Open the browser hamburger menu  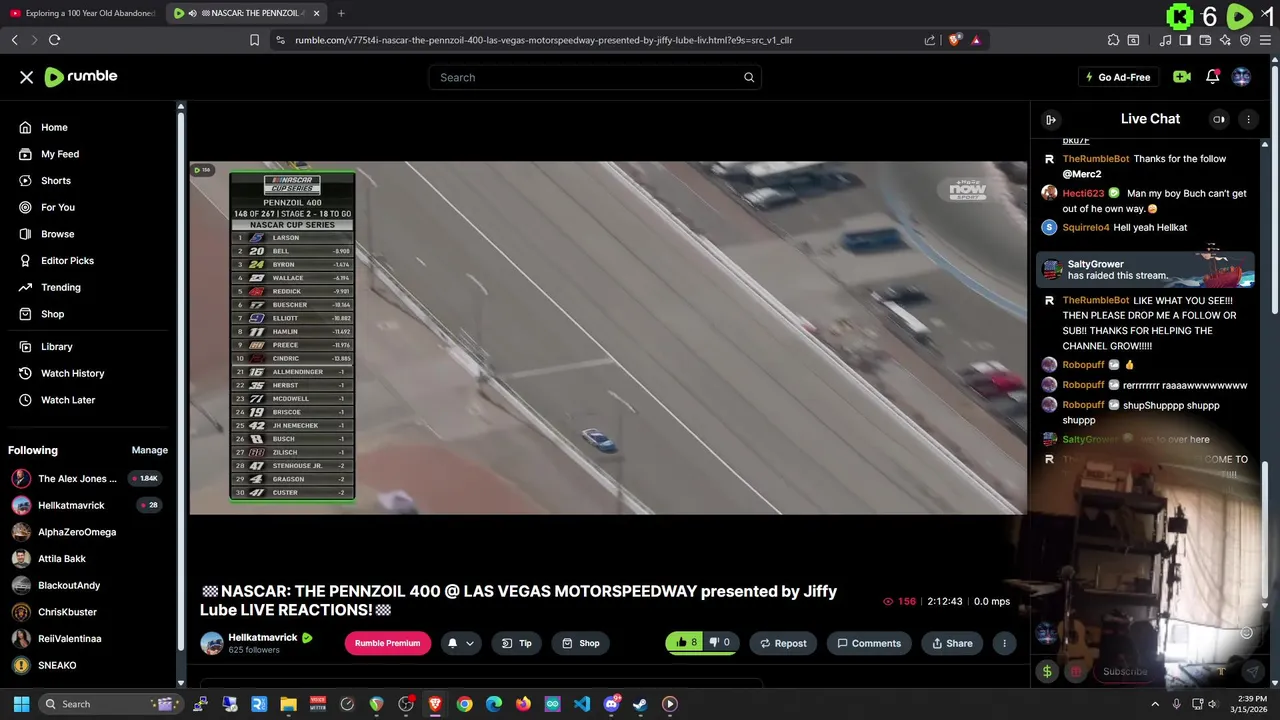1265,40
